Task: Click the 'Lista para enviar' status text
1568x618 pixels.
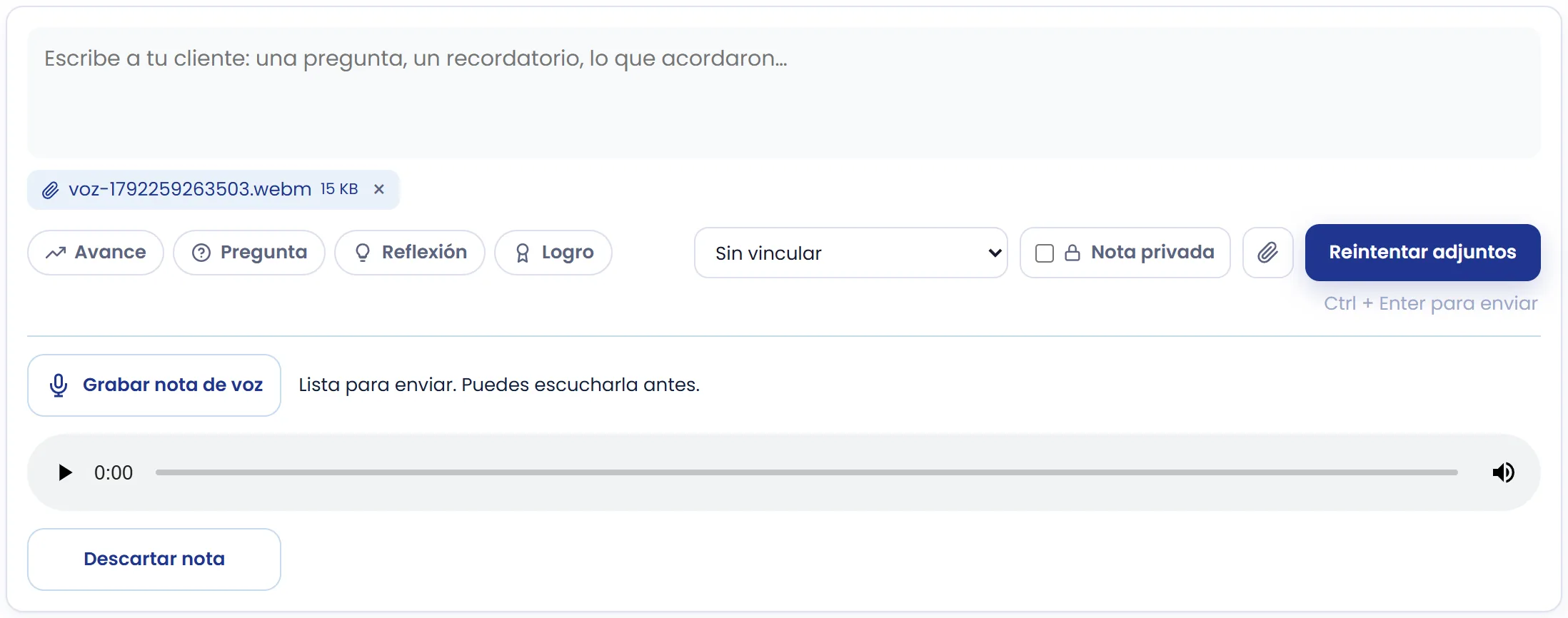Action: pos(499,385)
